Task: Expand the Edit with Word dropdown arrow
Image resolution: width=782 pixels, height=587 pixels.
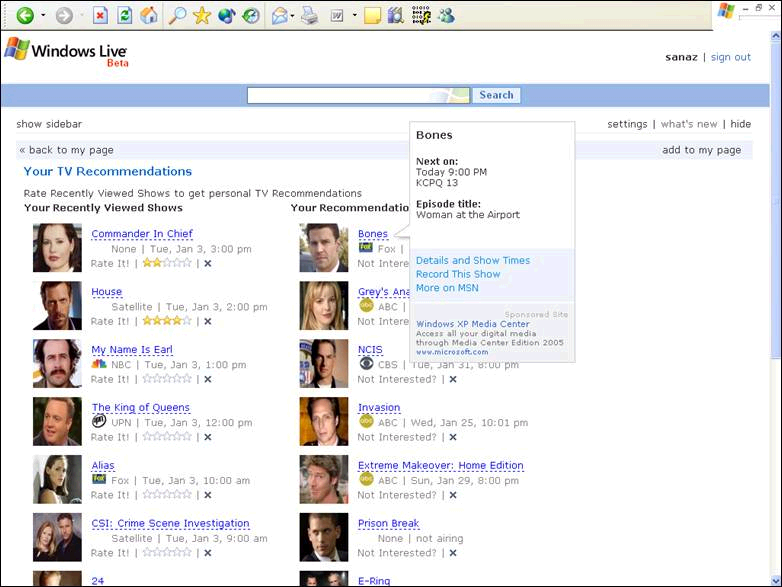Action: (x=355, y=15)
